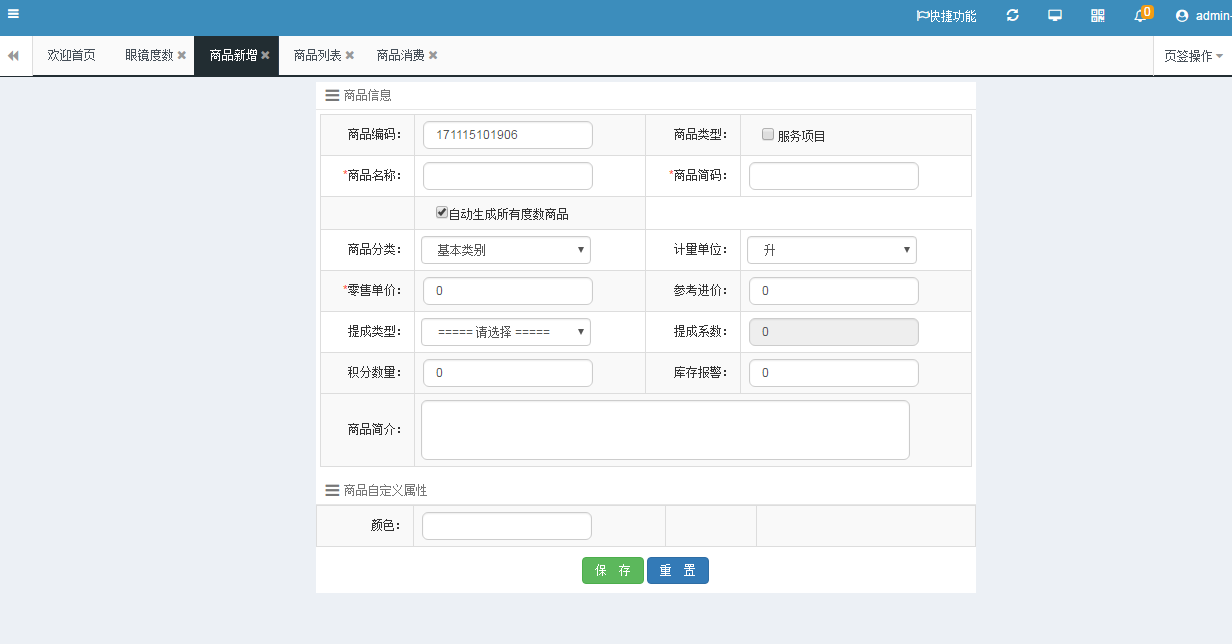Close the 眼镜度数 tab
The width and height of the screenshot is (1232, 644).
pyautogui.click(x=182, y=56)
